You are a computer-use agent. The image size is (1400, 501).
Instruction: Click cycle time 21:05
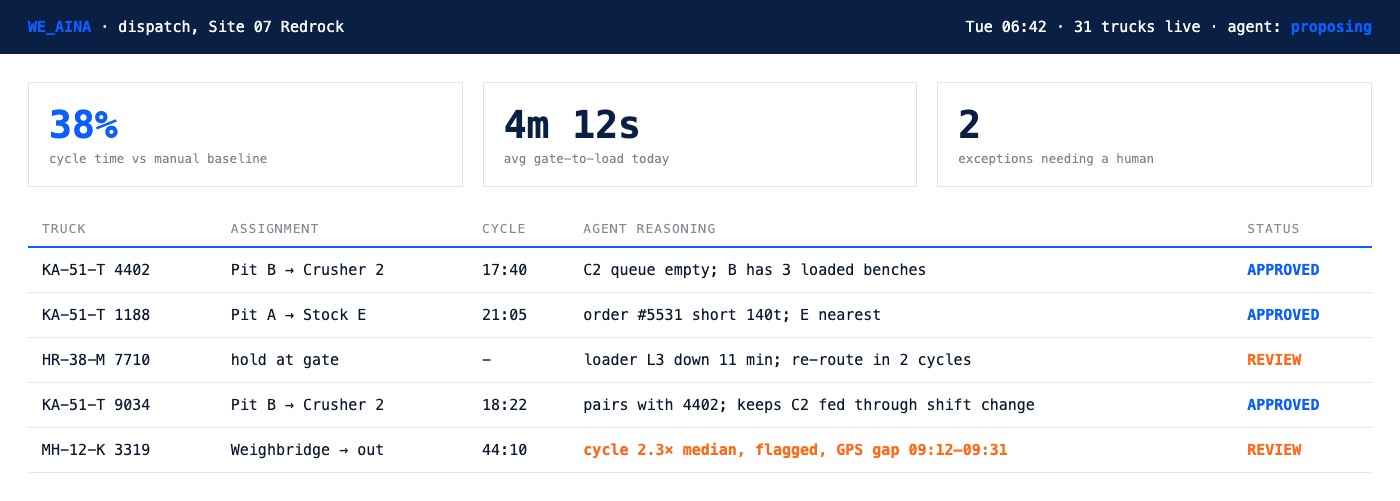click(x=504, y=315)
